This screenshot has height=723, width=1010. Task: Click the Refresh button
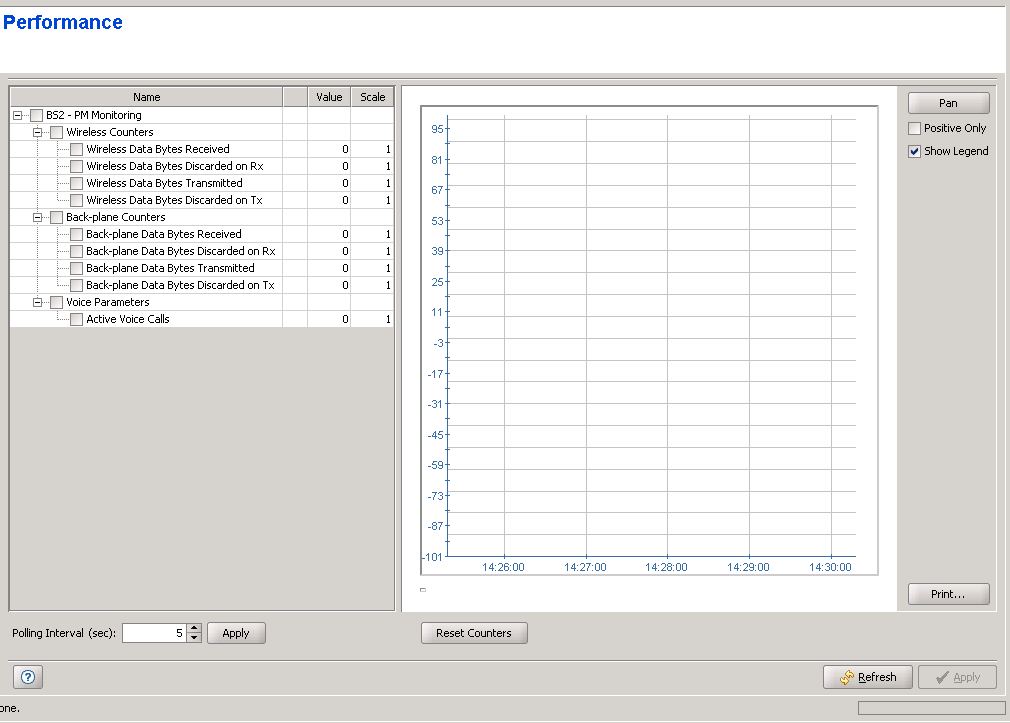click(866, 677)
